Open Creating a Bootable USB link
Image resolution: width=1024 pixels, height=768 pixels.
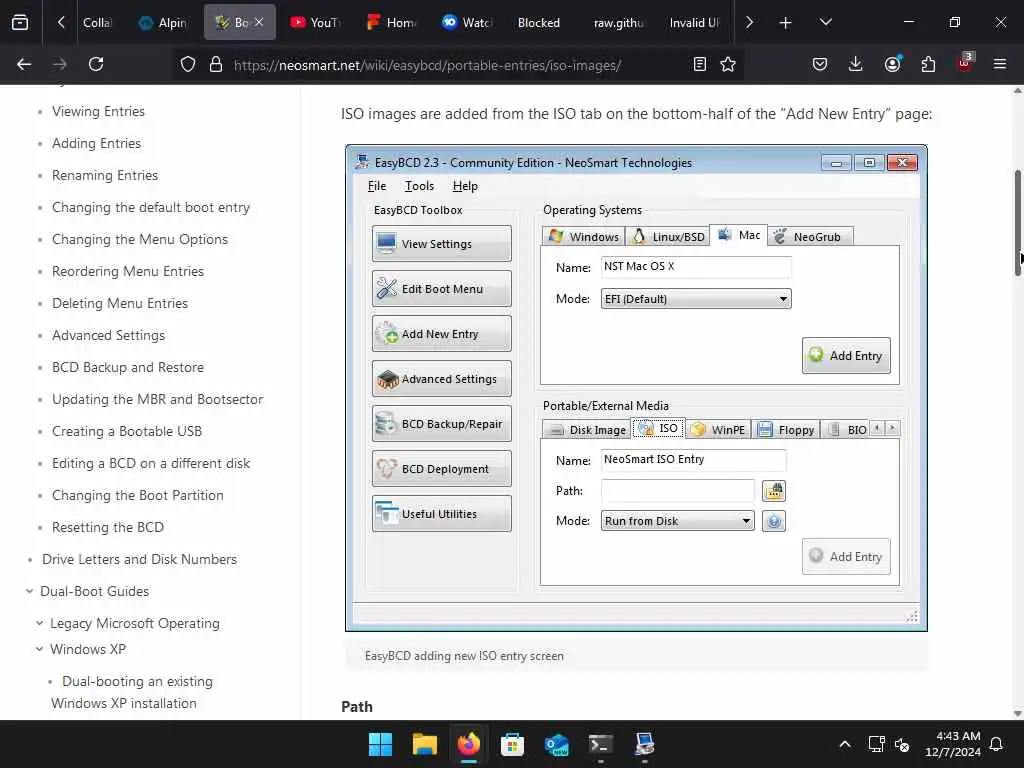(x=127, y=432)
